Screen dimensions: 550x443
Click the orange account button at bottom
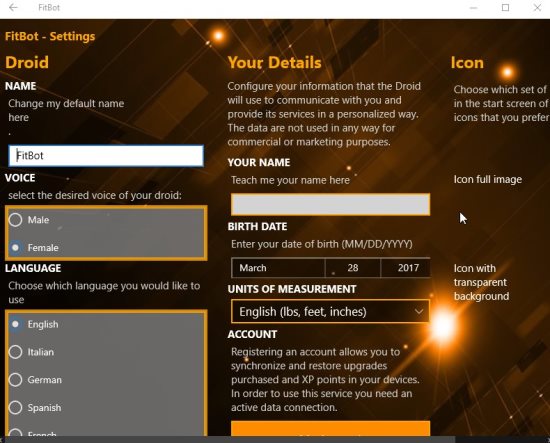click(330, 429)
